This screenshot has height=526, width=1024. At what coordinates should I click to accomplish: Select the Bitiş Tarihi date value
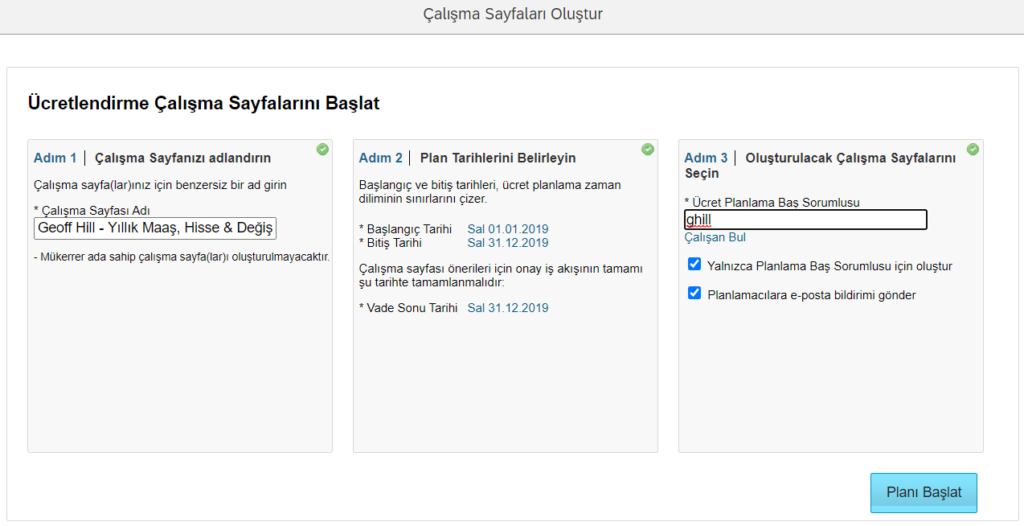[x=507, y=242]
